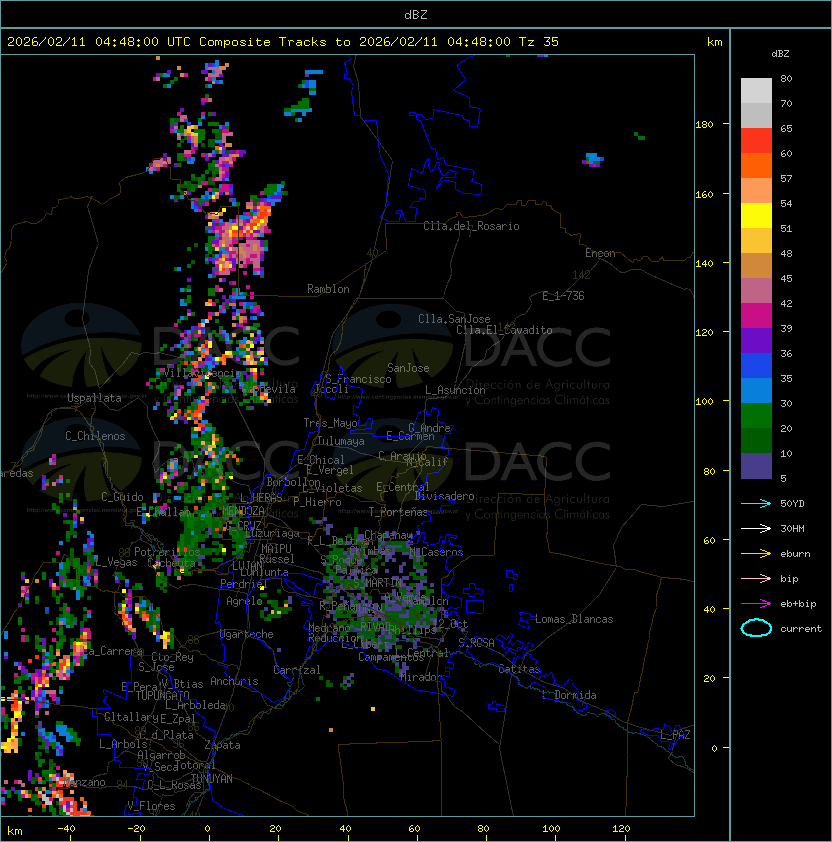Click the 'Uspallata' map label
The height and width of the screenshot is (842, 832).
[x=94, y=398]
